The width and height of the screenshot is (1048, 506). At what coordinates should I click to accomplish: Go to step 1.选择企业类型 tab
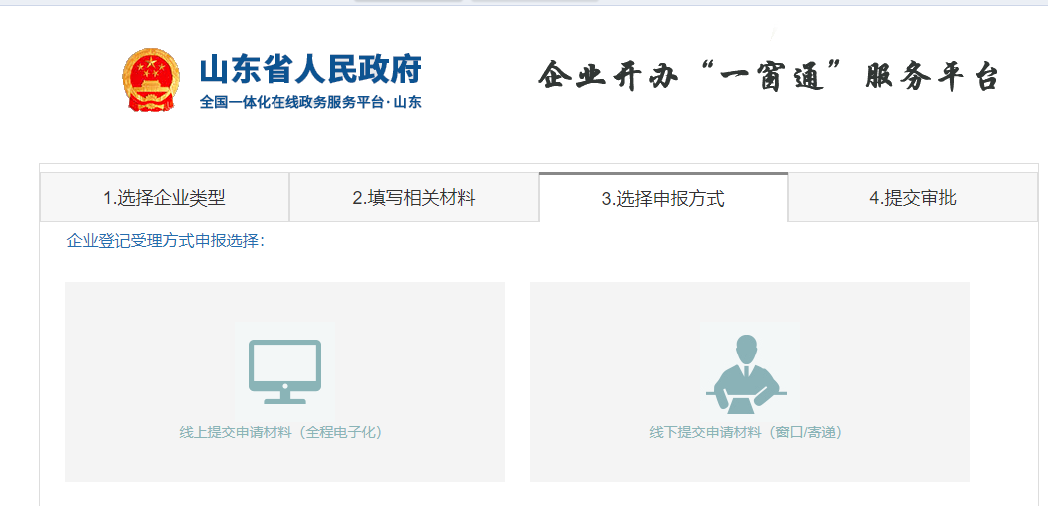pos(164,198)
